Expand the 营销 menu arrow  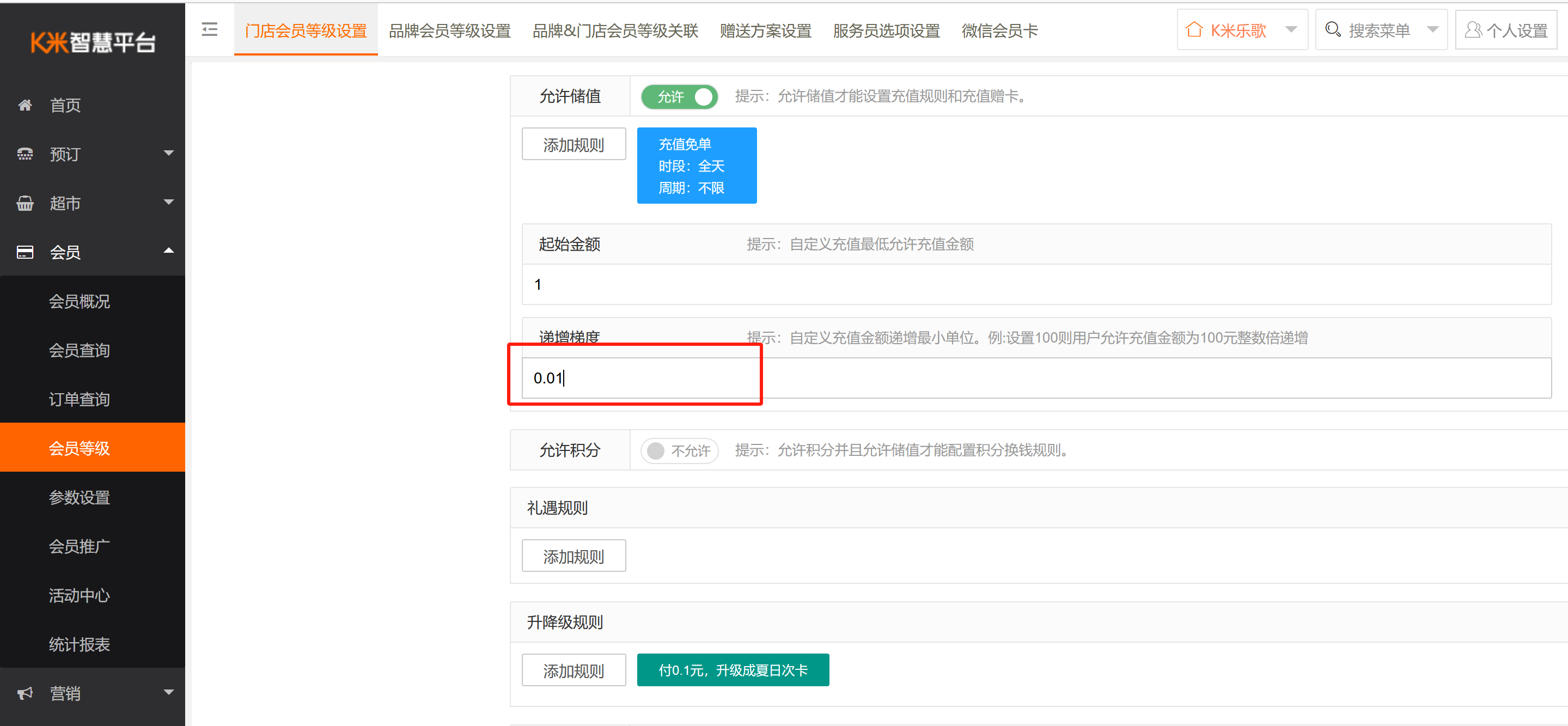coord(169,693)
